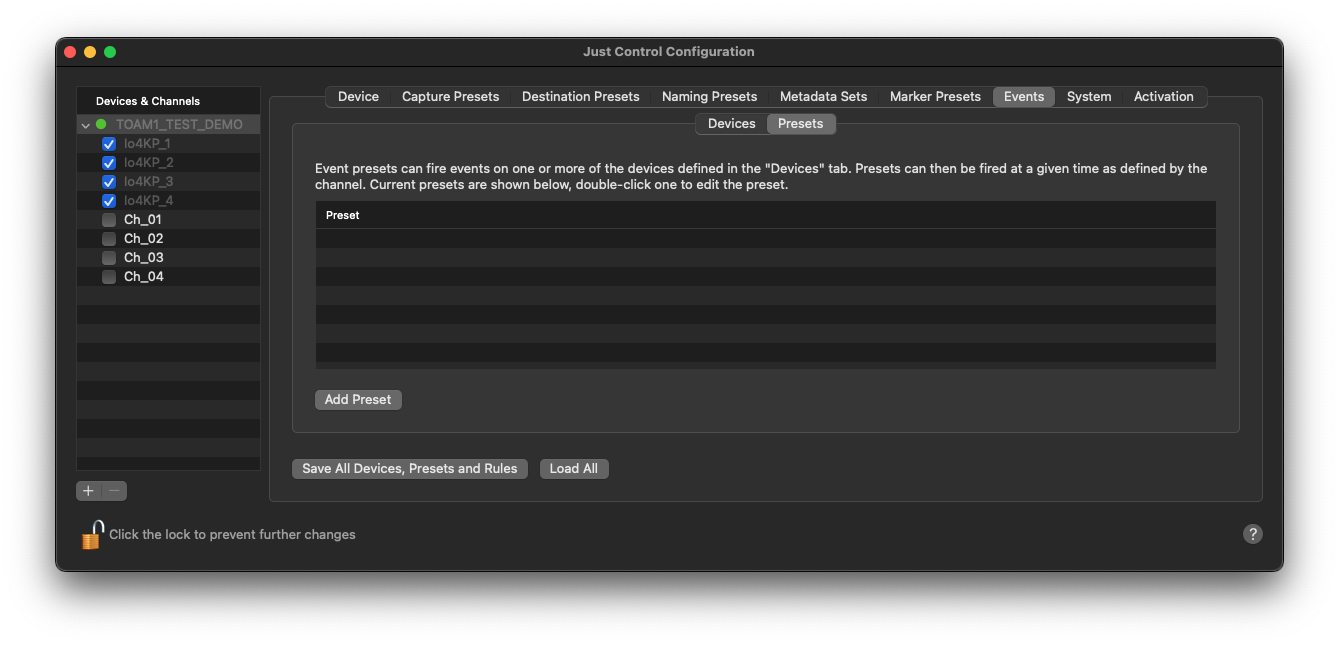Open the System tab
Viewport: 1339px width, 645px height.
pyautogui.click(x=1089, y=97)
